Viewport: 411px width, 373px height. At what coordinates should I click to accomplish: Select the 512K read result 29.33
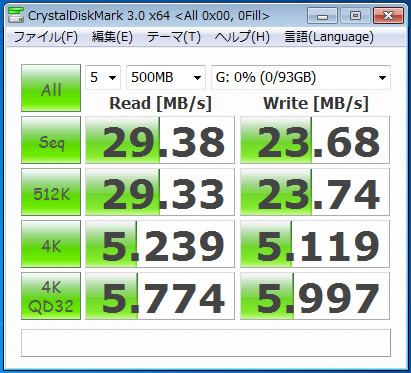[x=160, y=192]
